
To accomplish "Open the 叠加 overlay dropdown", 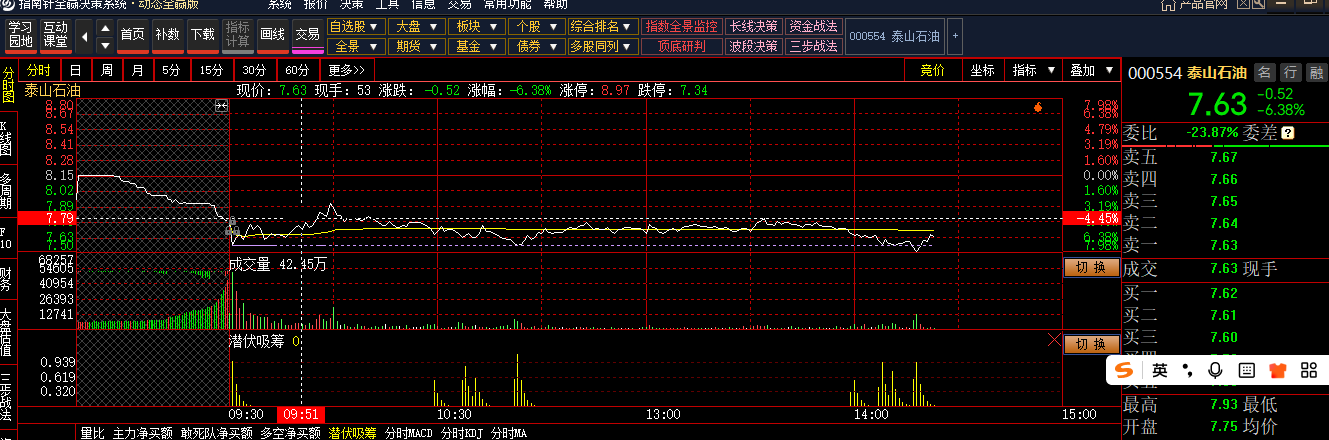I will pos(1090,70).
